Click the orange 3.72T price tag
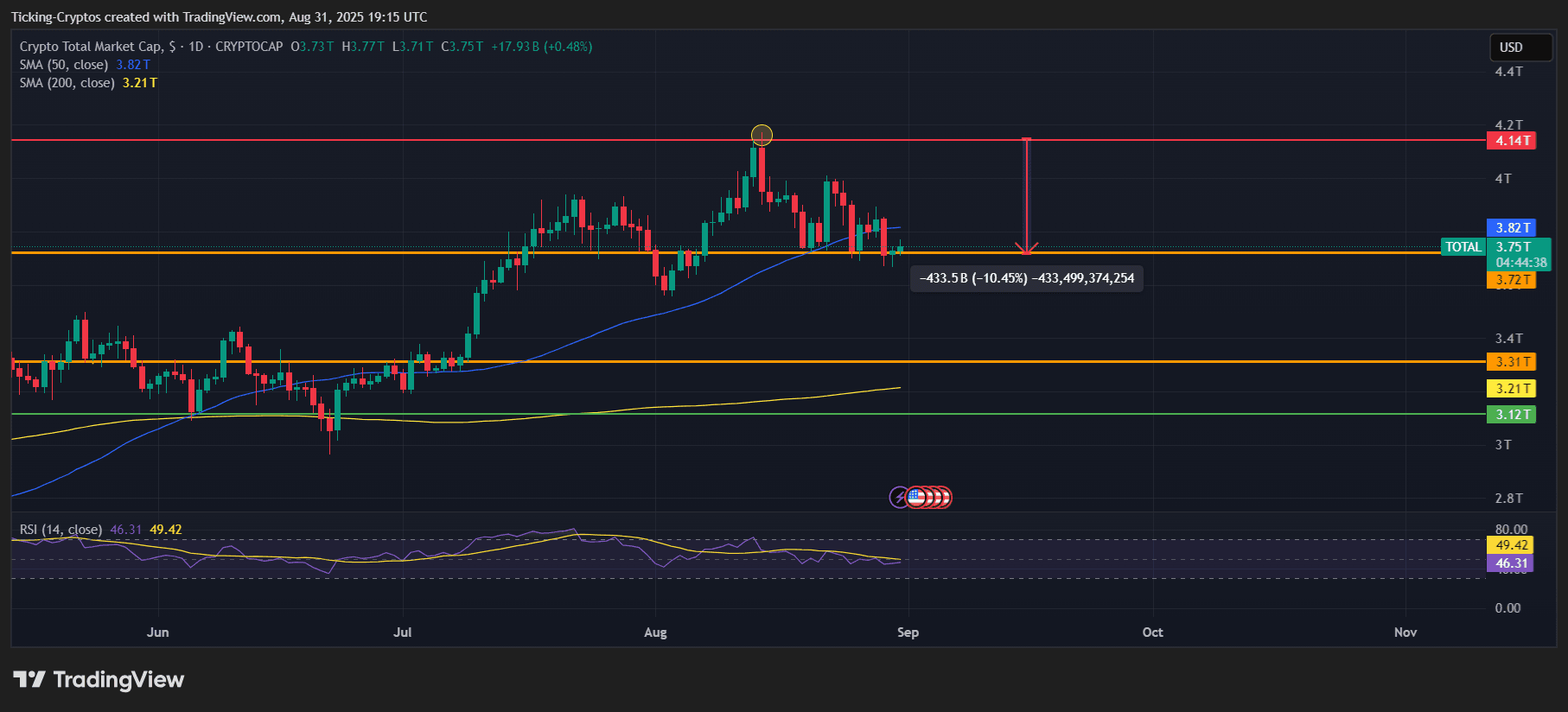The width and height of the screenshot is (1568, 712). coord(1511,280)
